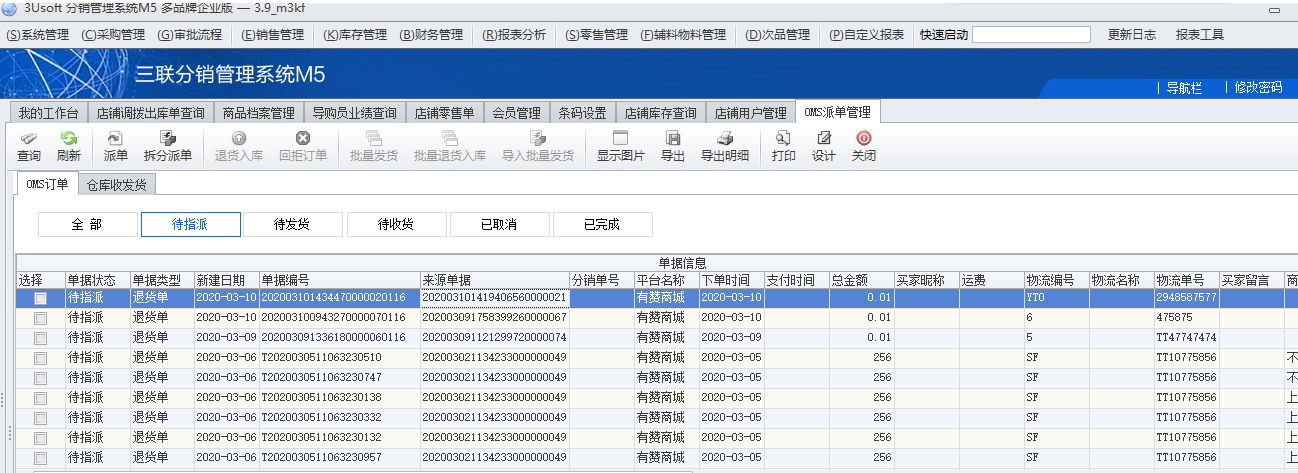This screenshot has width=1298, height=473.
Task: Switch to the 仓库收发货 sub-tab
Action: (116, 185)
